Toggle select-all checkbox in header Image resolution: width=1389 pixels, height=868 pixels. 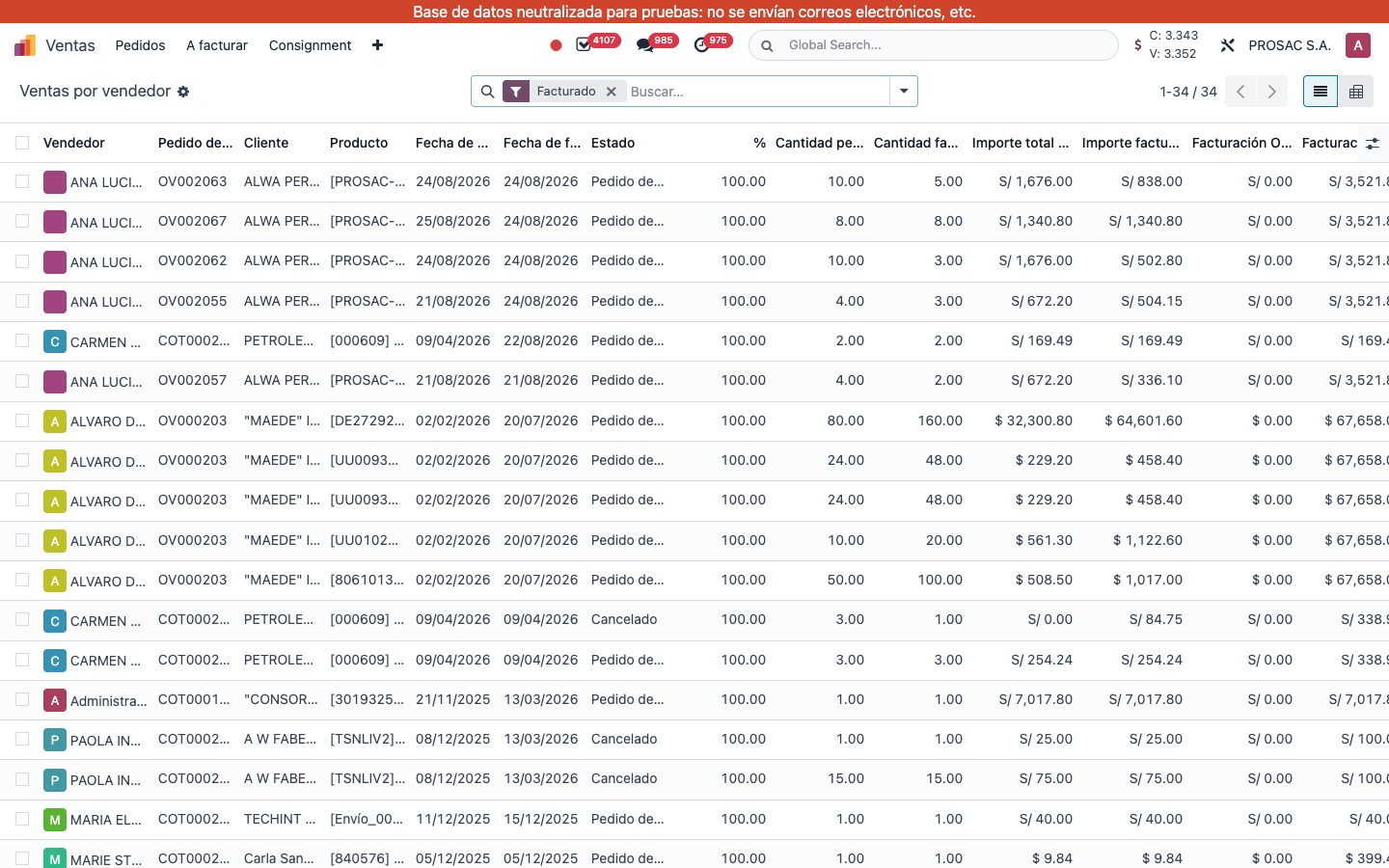point(22,143)
